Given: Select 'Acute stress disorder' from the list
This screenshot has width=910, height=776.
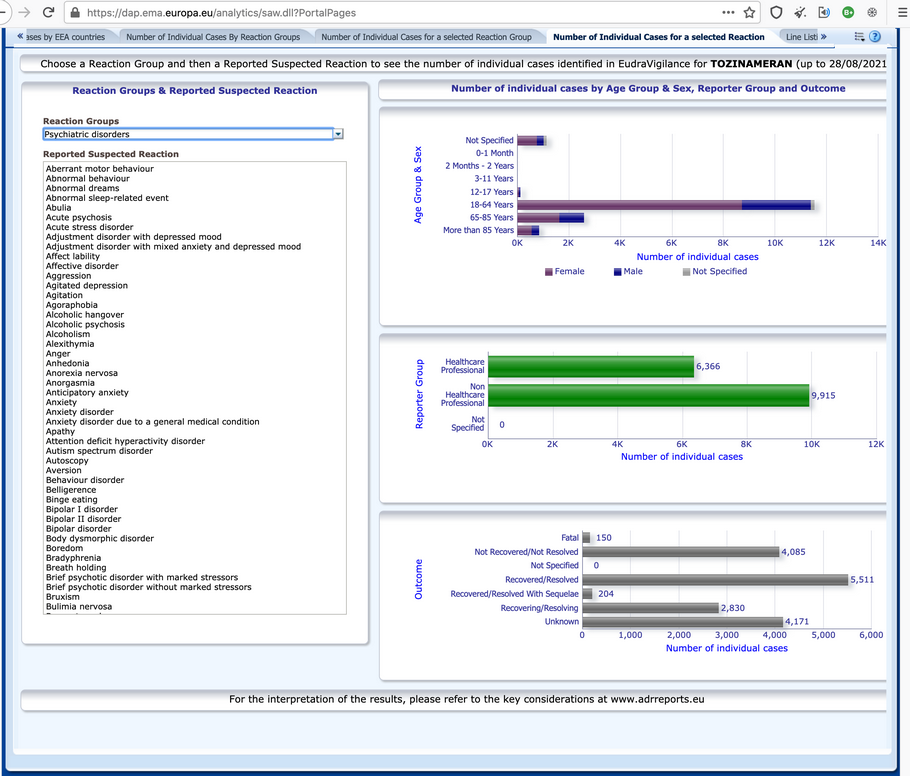Looking at the screenshot, I should 89,227.
